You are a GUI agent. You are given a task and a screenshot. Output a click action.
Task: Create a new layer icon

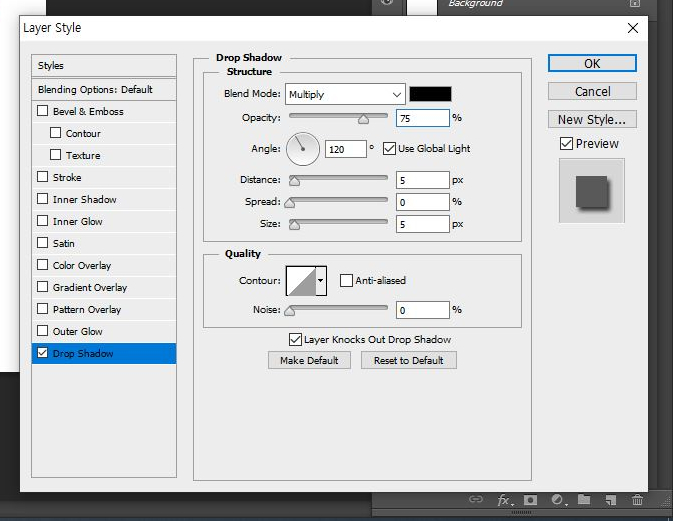[610, 500]
